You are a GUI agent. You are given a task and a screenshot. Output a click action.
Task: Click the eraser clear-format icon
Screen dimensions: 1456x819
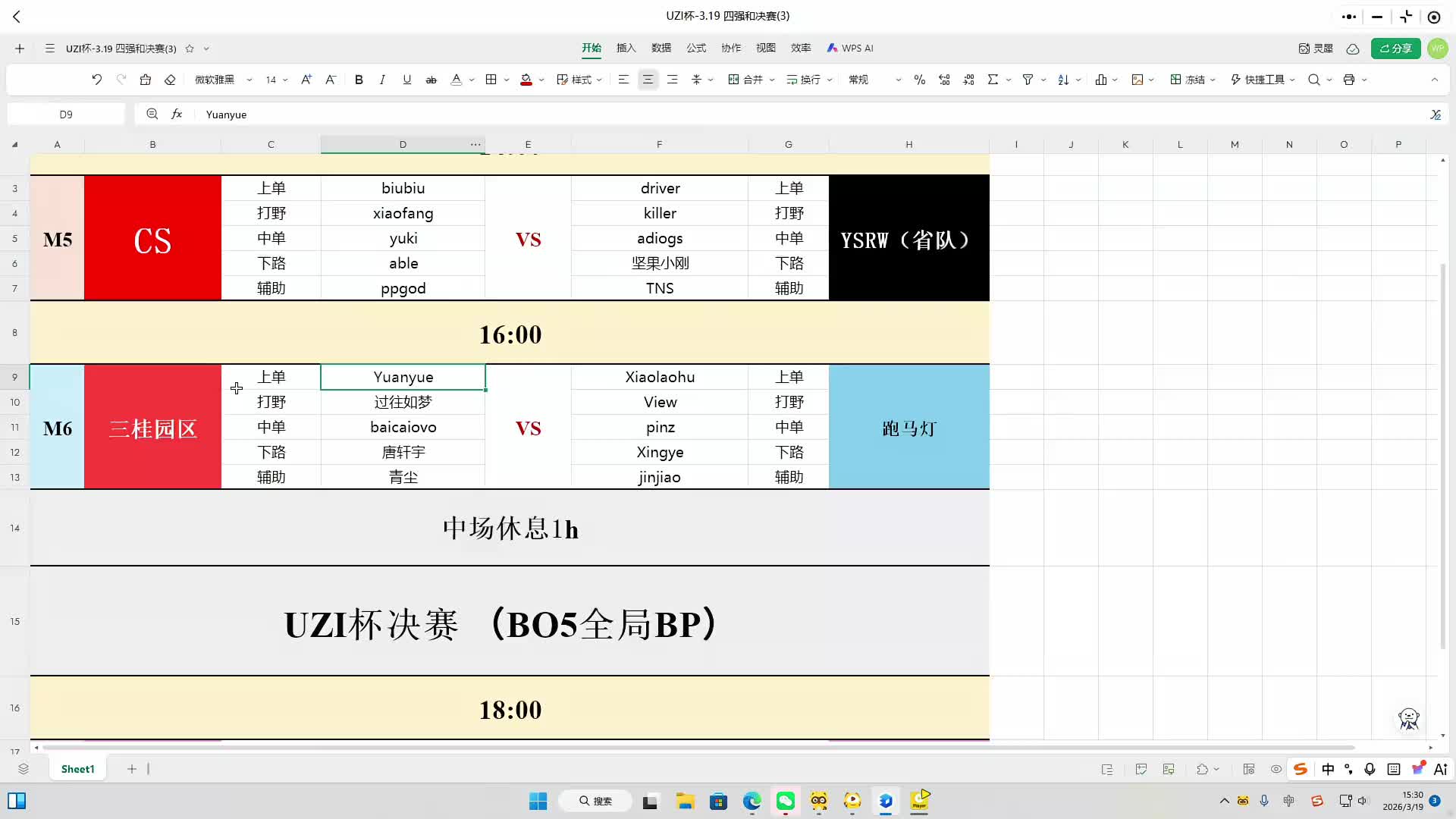coord(170,80)
